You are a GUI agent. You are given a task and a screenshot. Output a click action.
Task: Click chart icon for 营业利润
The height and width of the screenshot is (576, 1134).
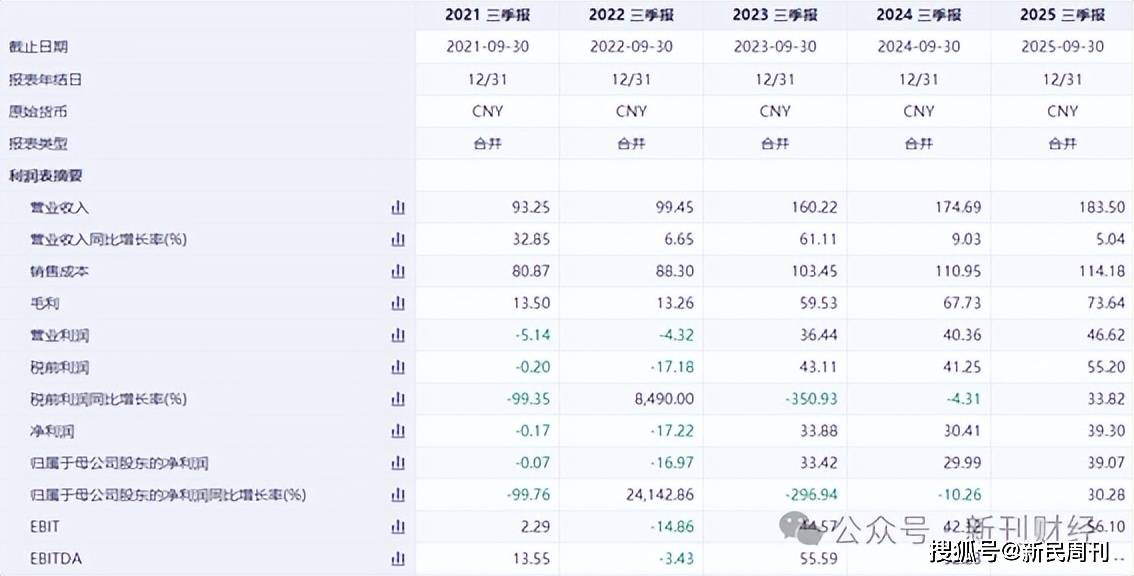[x=398, y=336]
